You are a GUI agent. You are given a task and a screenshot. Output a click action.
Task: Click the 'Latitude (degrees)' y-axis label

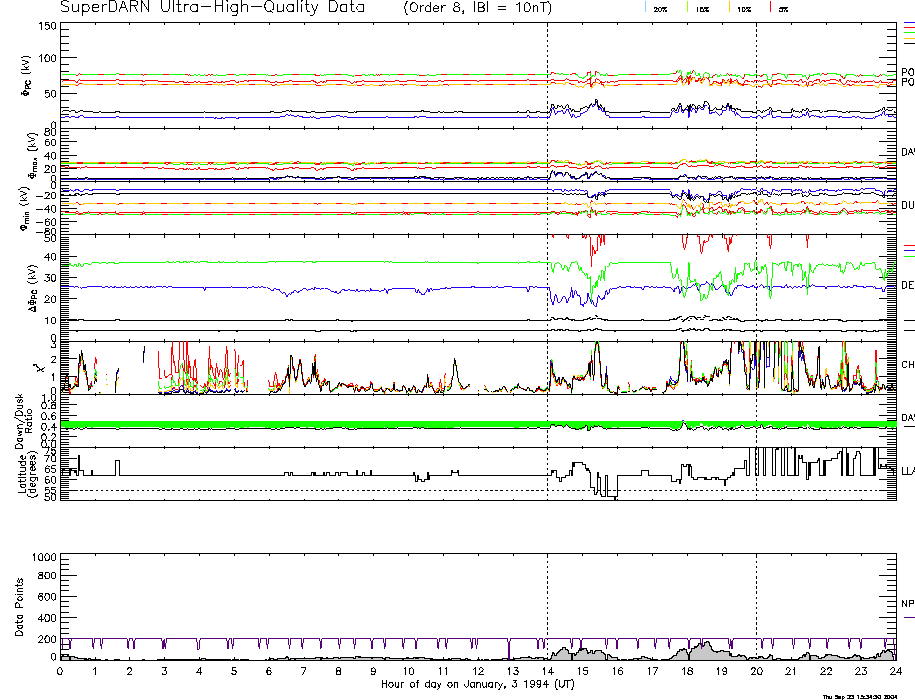pyautogui.click(x=26, y=473)
